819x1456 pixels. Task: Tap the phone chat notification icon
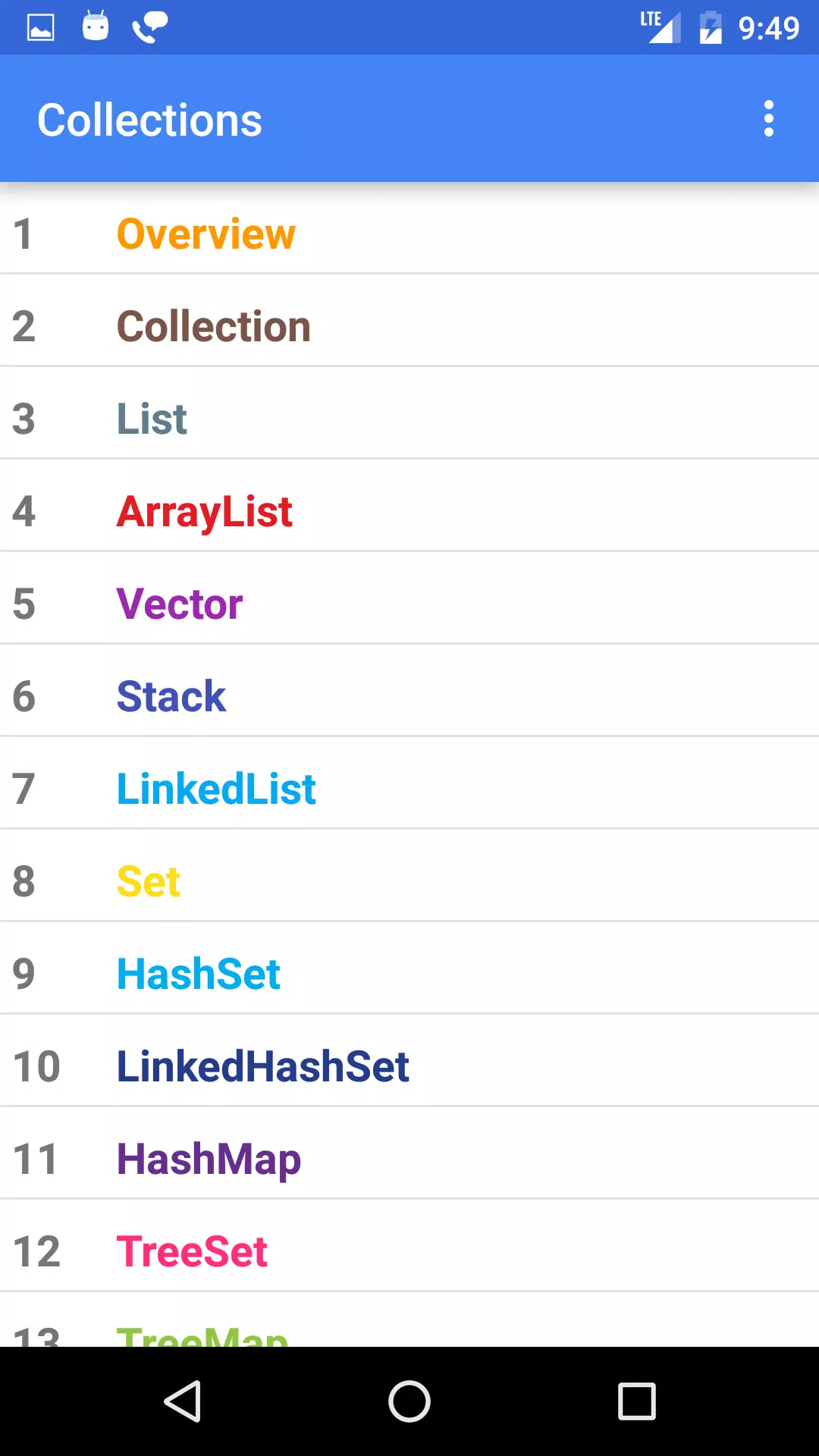(150, 27)
